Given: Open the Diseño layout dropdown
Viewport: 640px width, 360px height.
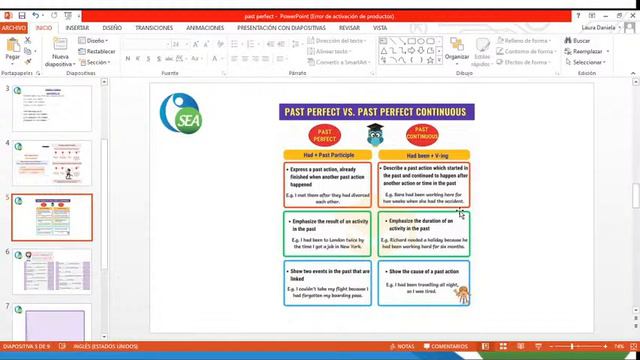Looking at the screenshot, I should (93, 40).
